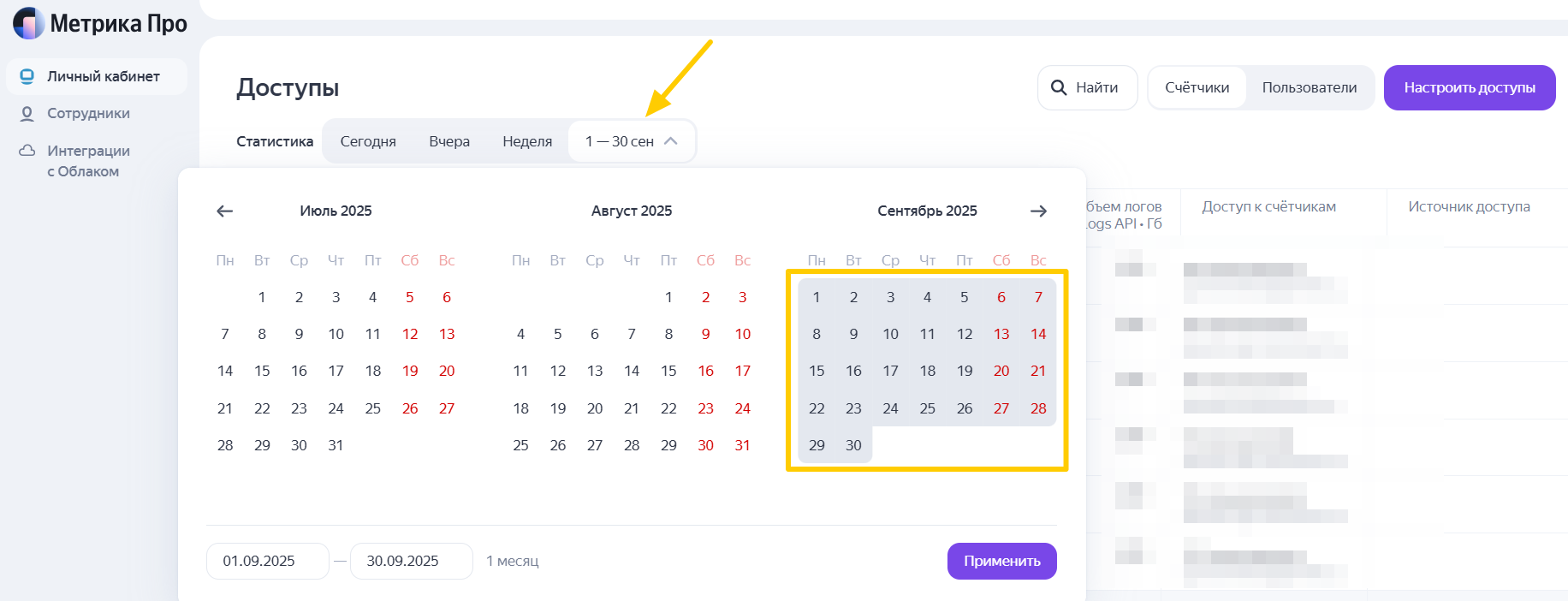Image resolution: width=1568 pixels, height=601 pixels.
Task: Go to previous month with left arrow
Action: click(225, 211)
